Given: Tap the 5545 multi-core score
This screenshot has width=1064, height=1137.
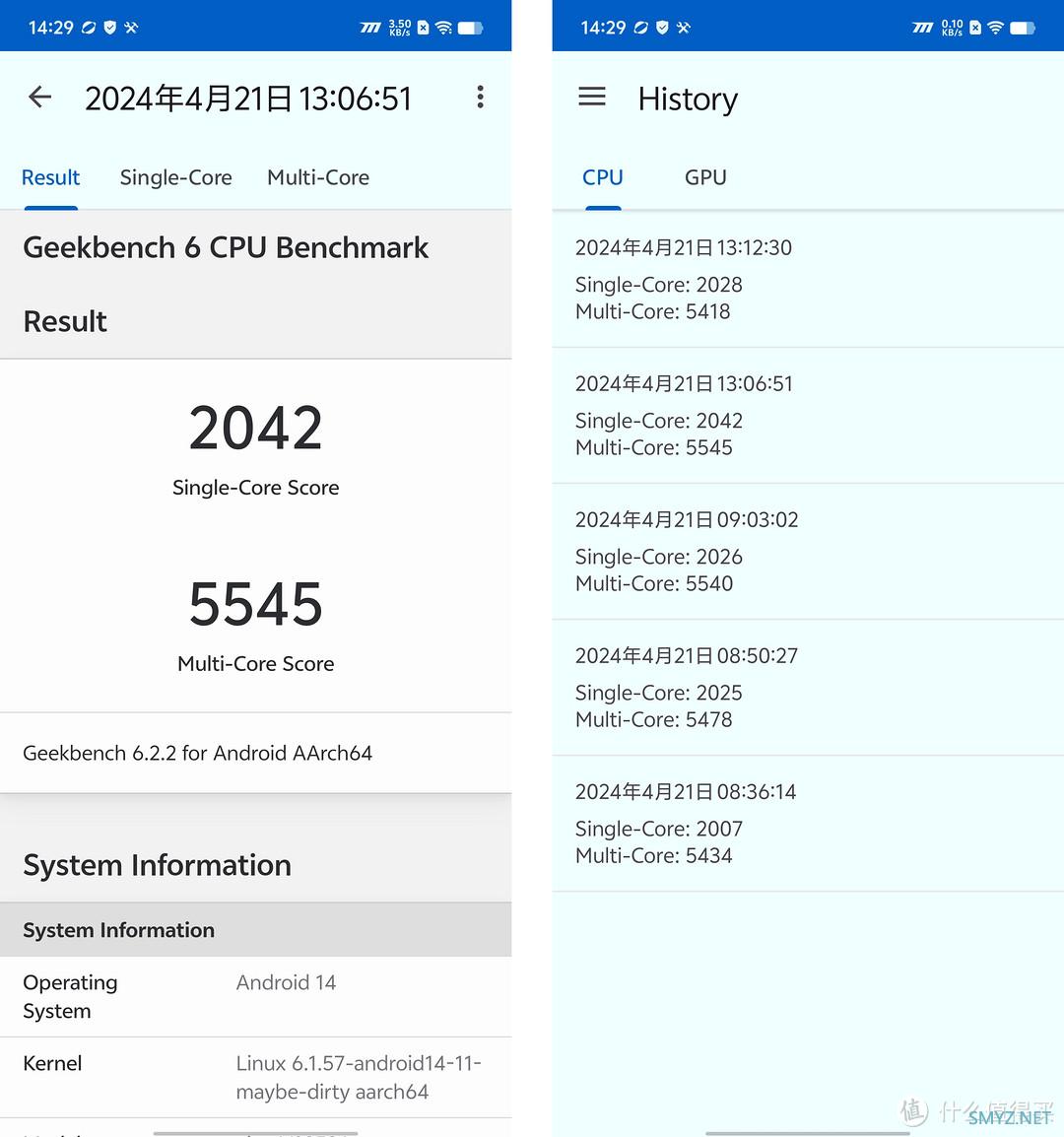Looking at the screenshot, I should 256,604.
